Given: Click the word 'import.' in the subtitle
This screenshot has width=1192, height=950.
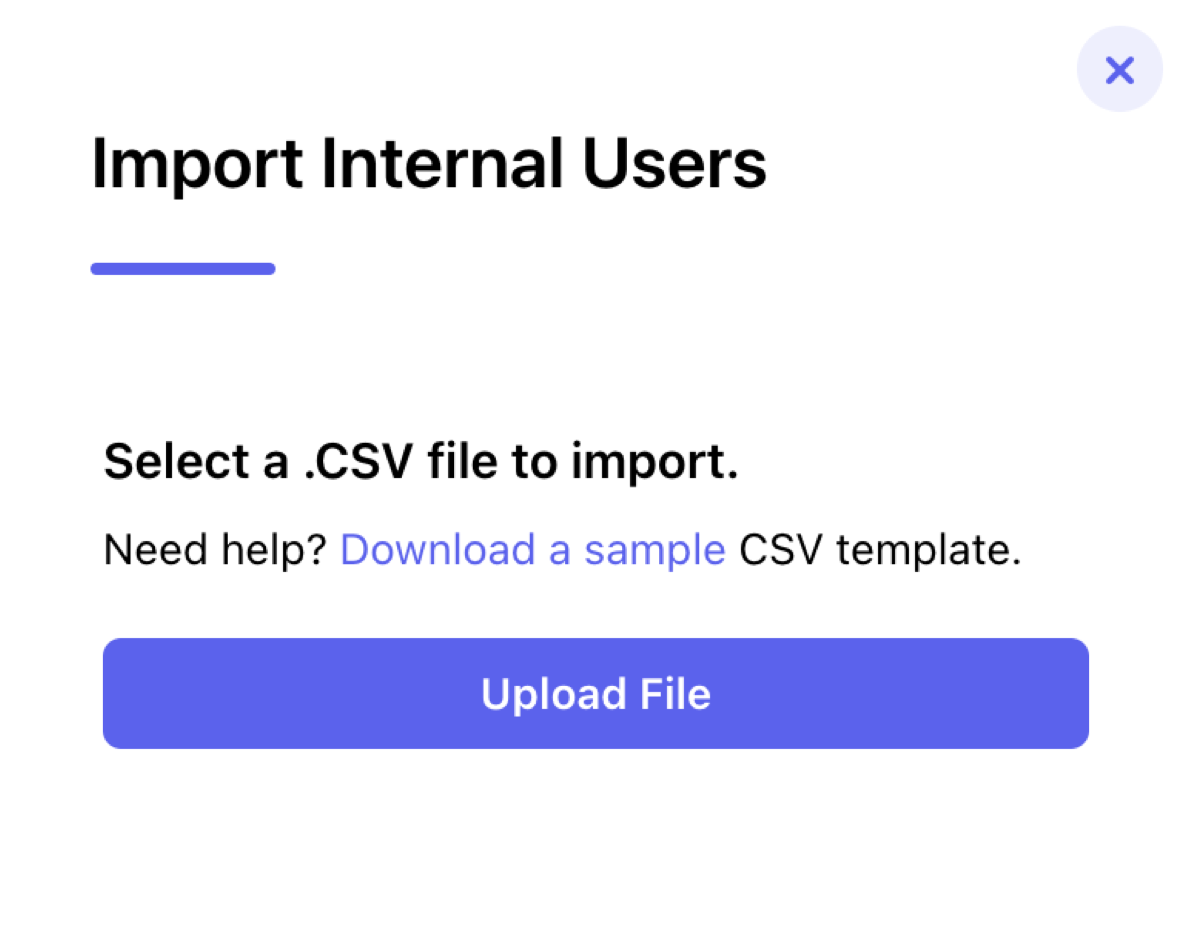Looking at the screenshot, I should [x=655, y=463].
